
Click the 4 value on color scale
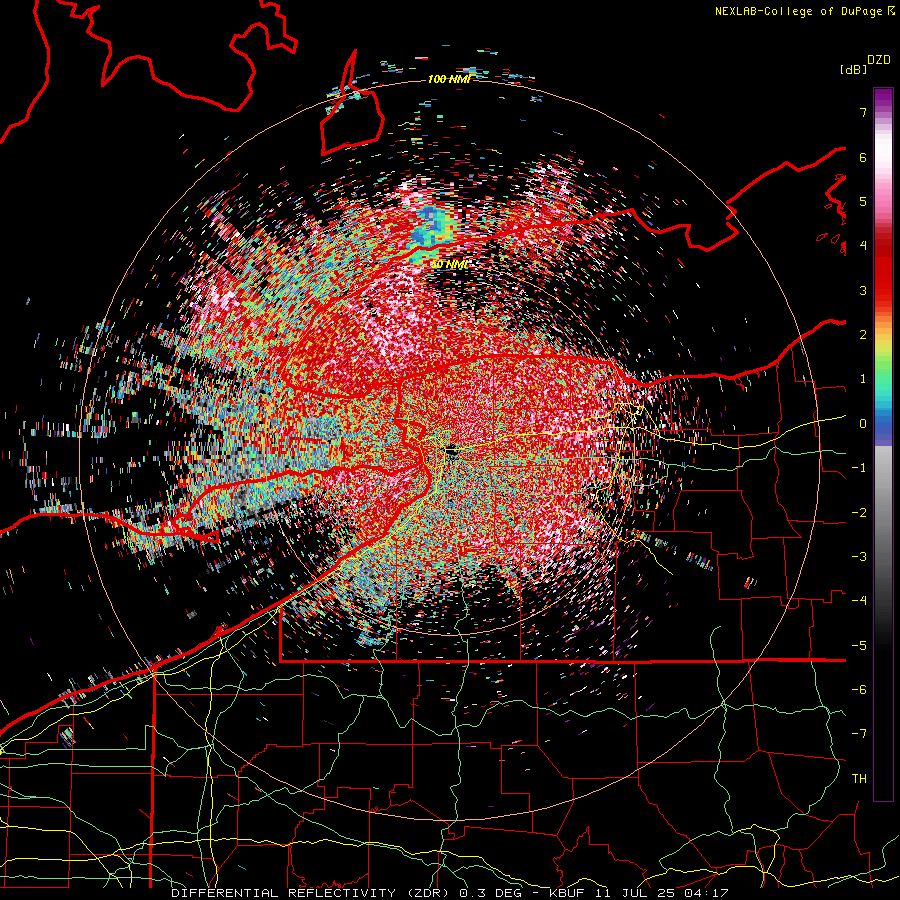863,246
